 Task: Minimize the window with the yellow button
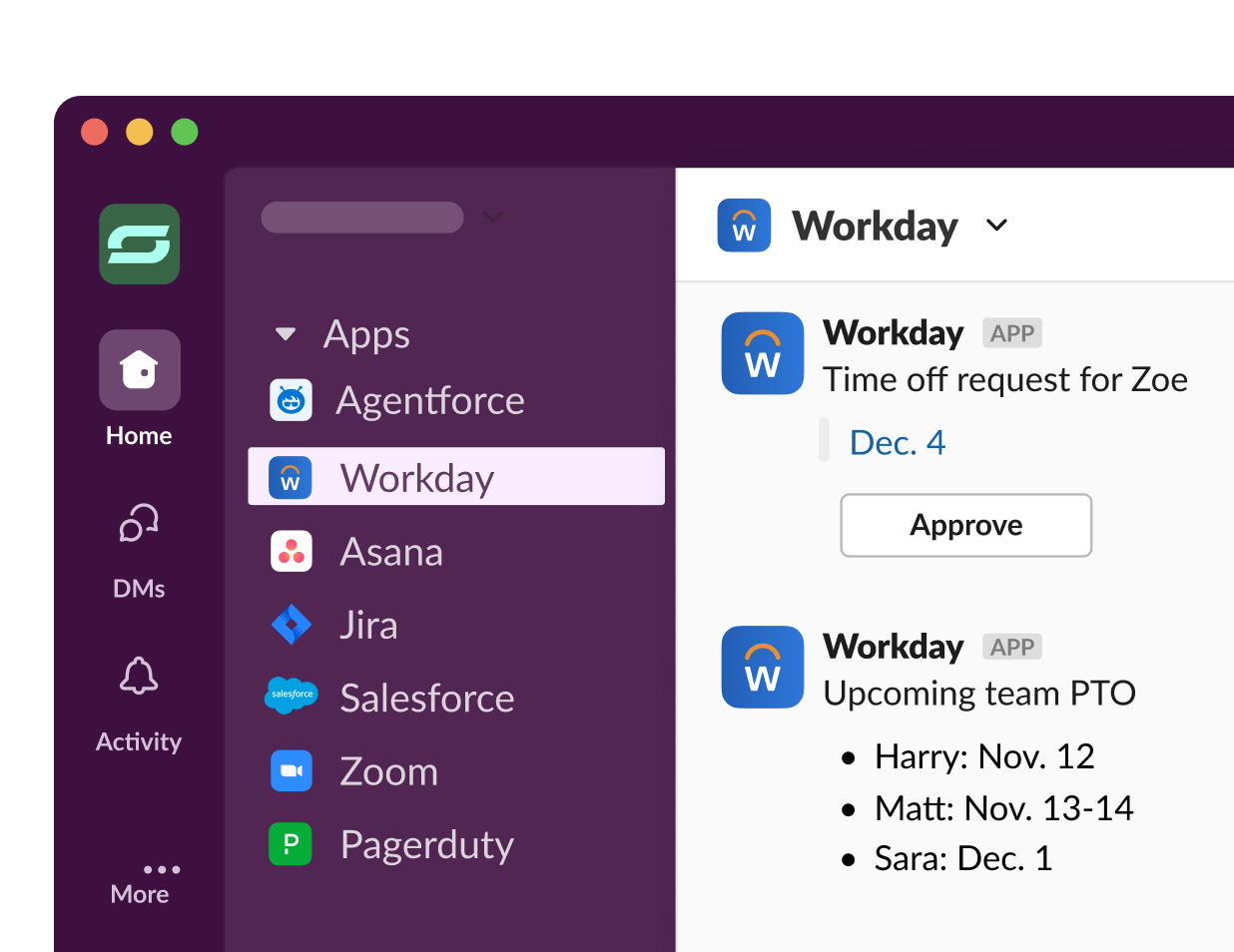coord(140,132)
